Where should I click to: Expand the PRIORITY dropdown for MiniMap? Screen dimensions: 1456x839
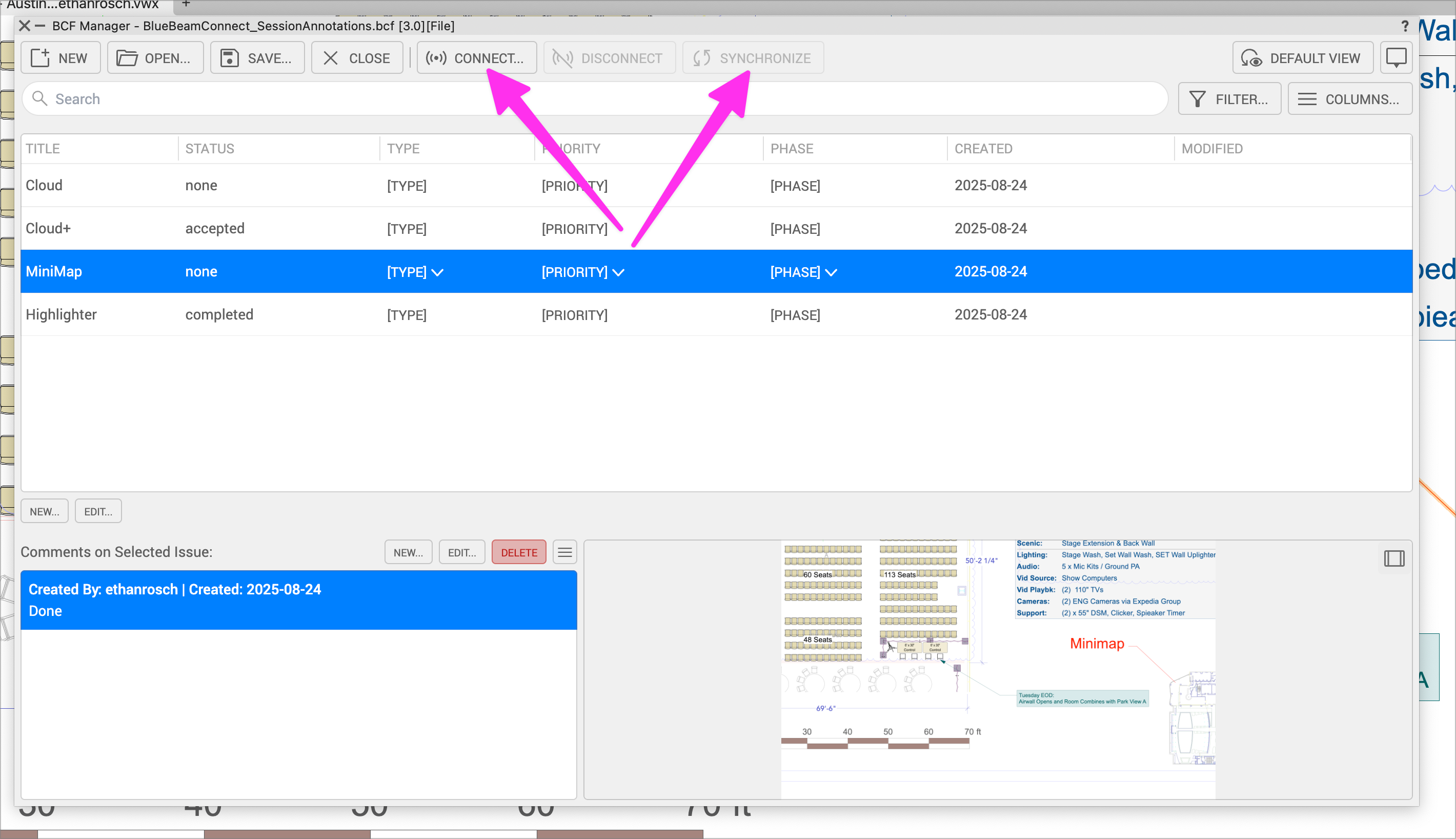(618, 272)
